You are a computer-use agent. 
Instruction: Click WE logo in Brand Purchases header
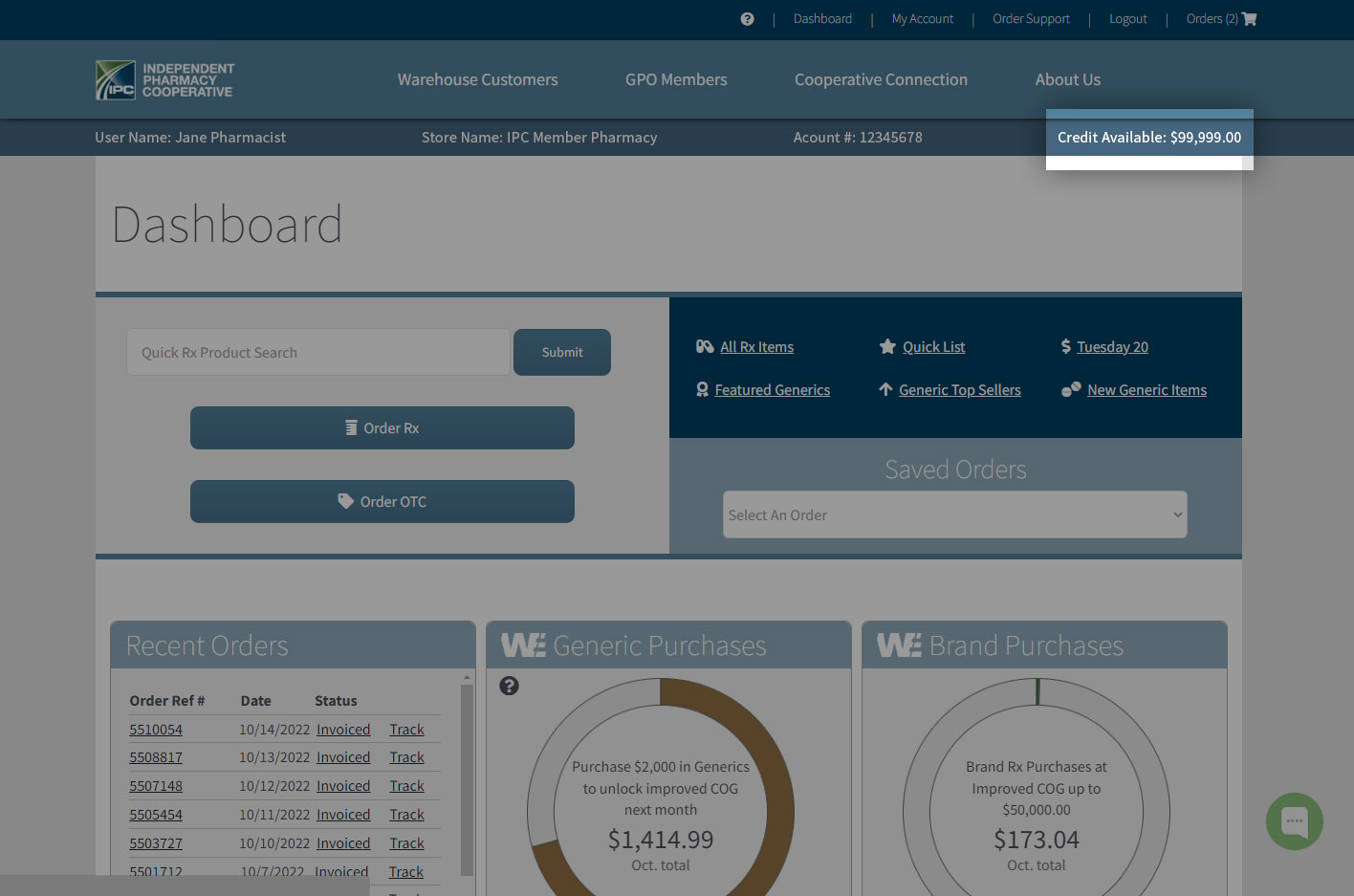899,645
